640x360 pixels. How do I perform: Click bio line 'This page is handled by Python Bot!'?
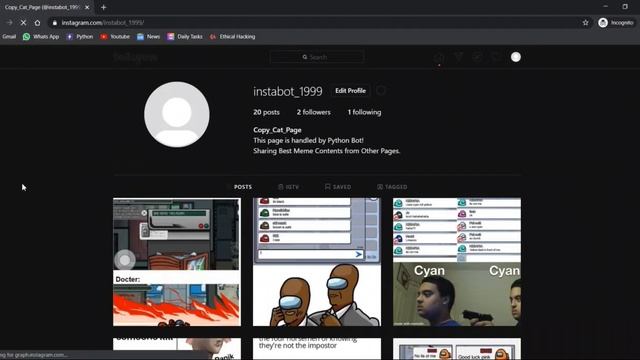(308, 140)
